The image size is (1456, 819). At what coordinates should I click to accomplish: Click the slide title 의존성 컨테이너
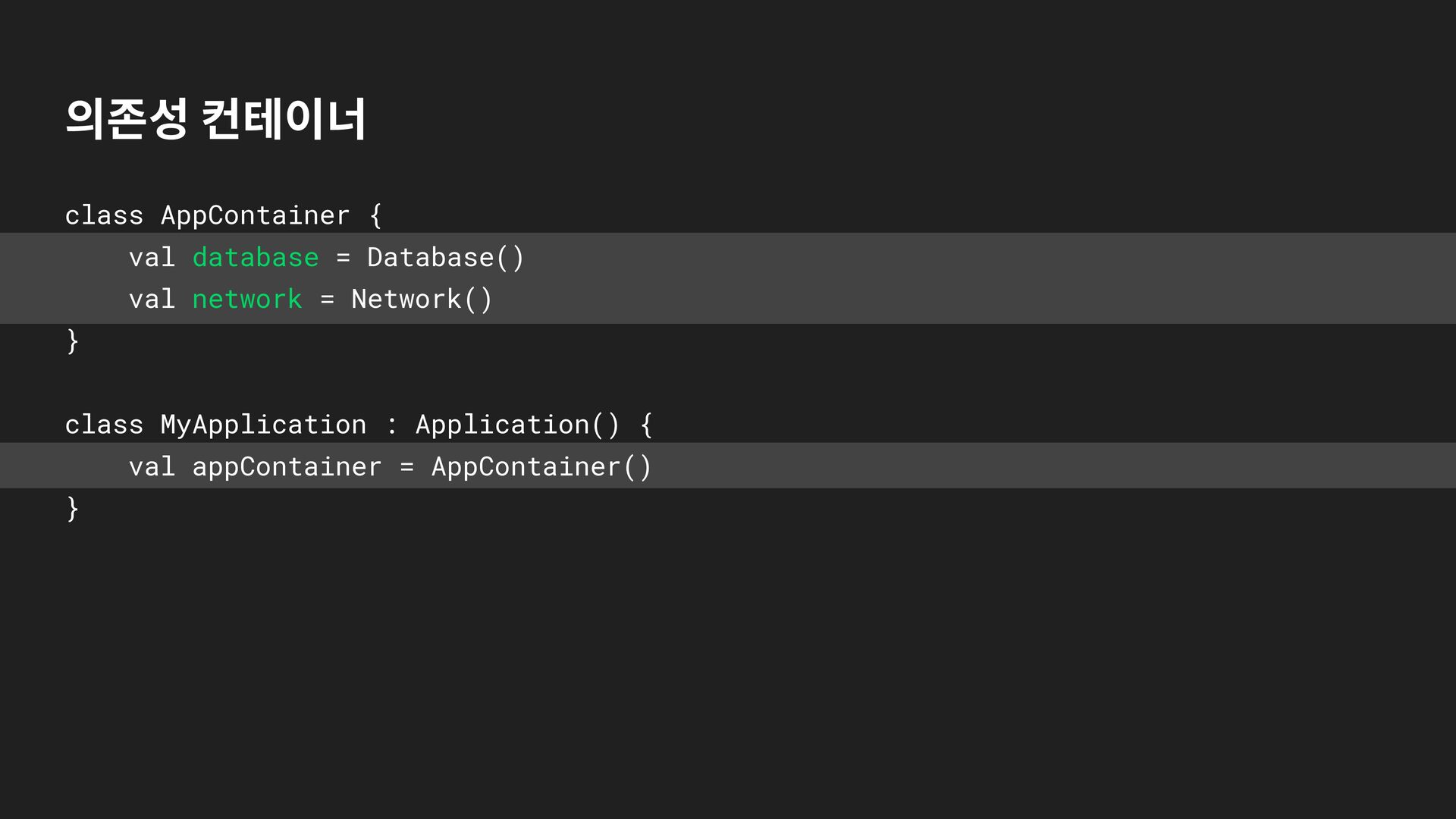tap(215, 119)
